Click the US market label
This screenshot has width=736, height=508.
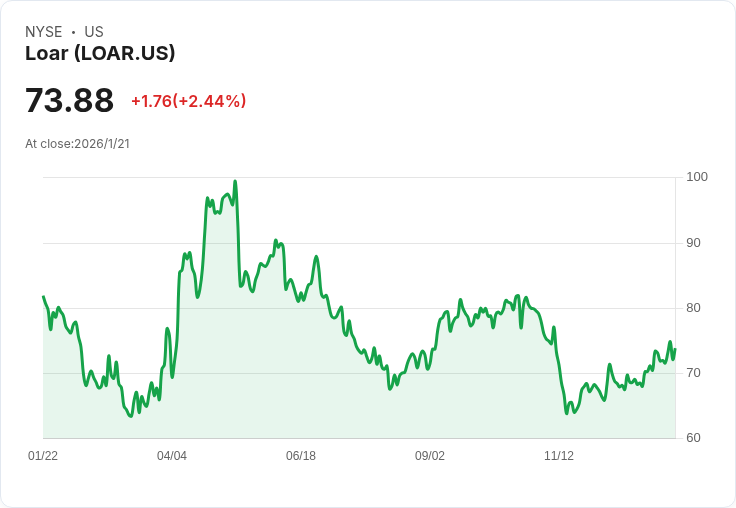pos(94,32)
